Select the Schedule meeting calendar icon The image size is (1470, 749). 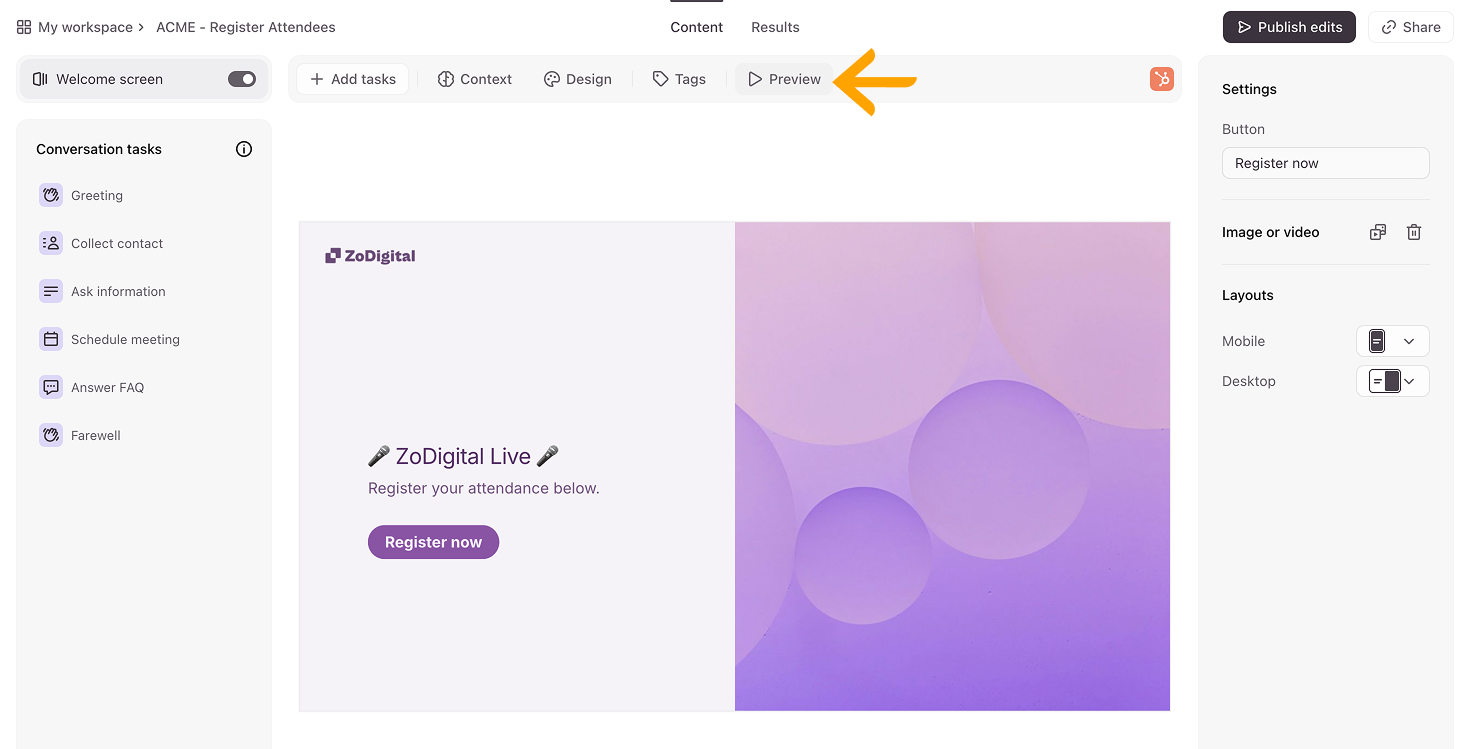[51, 340]
